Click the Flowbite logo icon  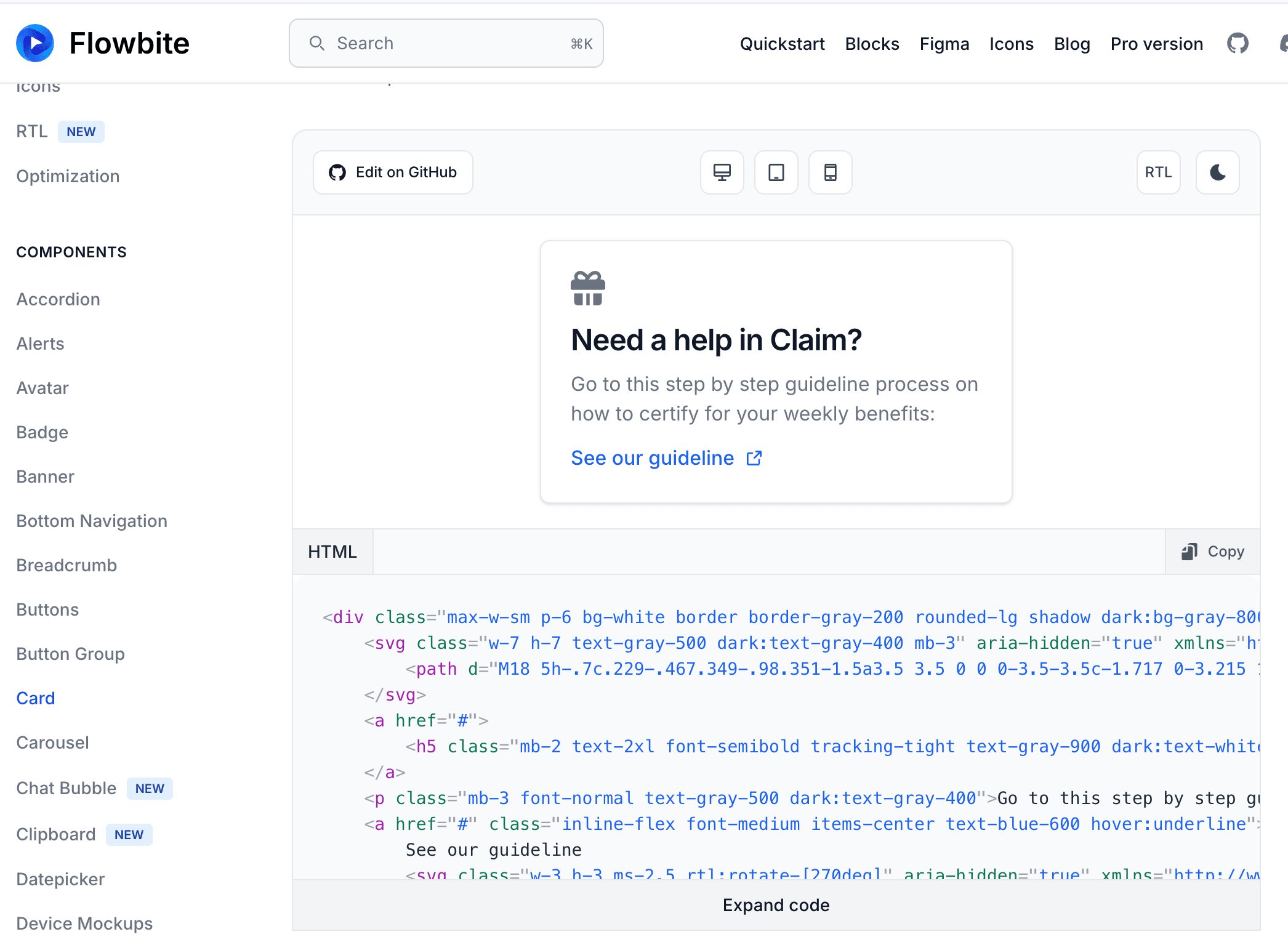pos(35,43)
